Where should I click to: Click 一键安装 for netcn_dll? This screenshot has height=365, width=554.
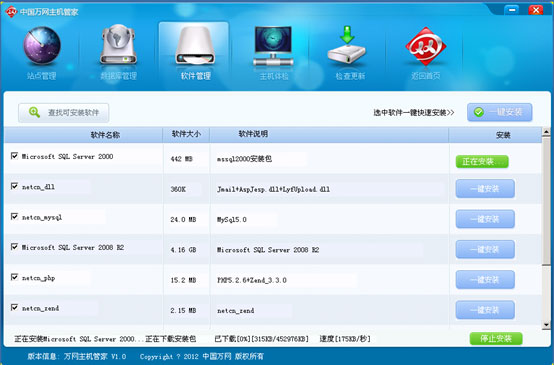[x=485, y=189]
